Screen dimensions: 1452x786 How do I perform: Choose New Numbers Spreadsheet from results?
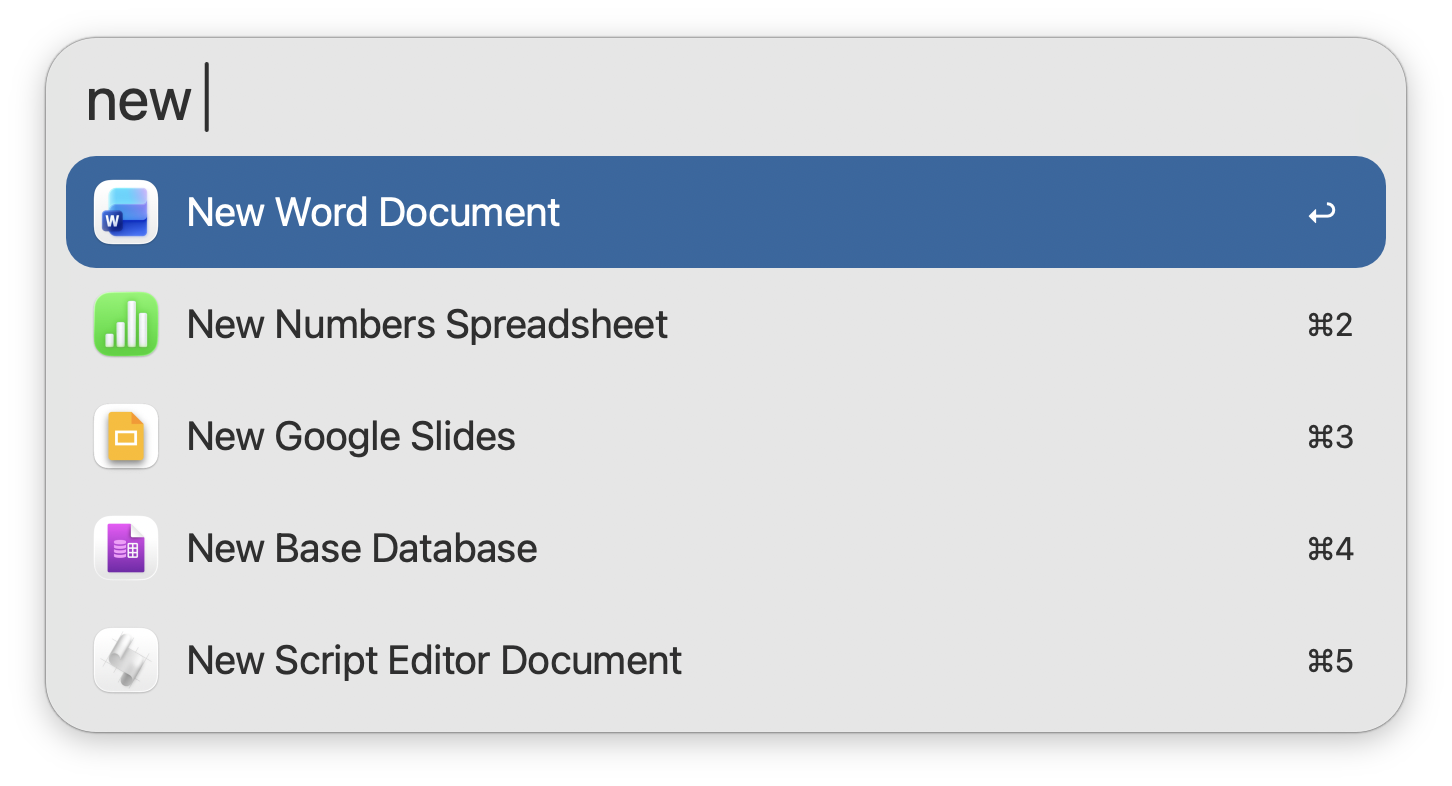427,324
